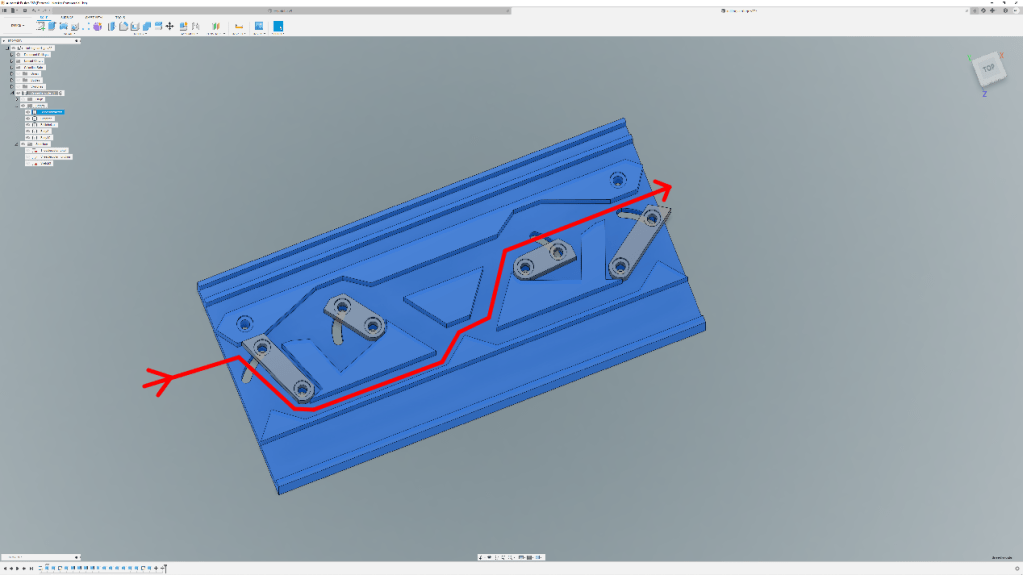The image size is (1023, 575).
Task: Click the timeline end marker
Action: 165,568
